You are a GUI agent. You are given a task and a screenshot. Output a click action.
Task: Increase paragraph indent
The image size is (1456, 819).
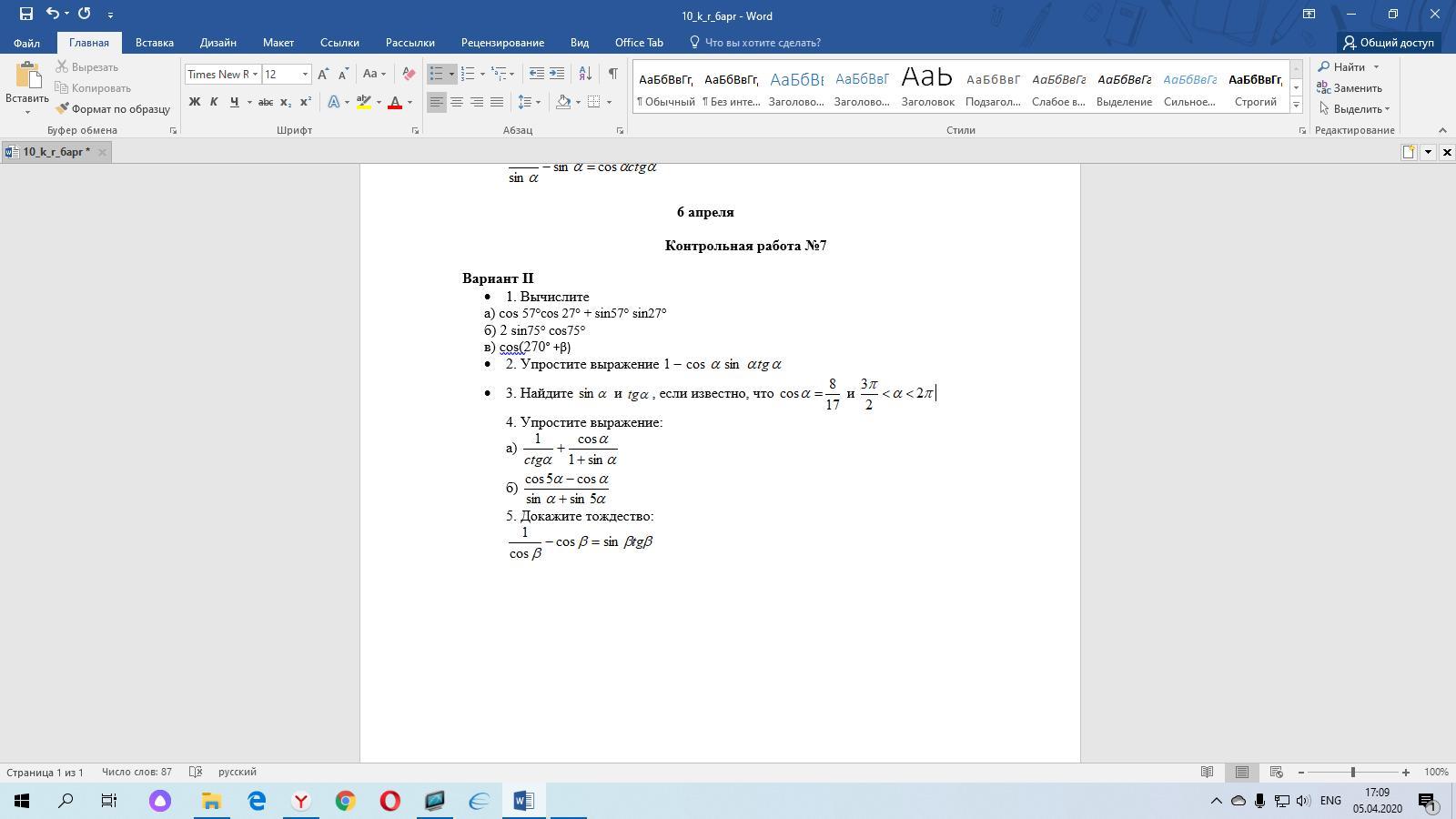point(557,75)
